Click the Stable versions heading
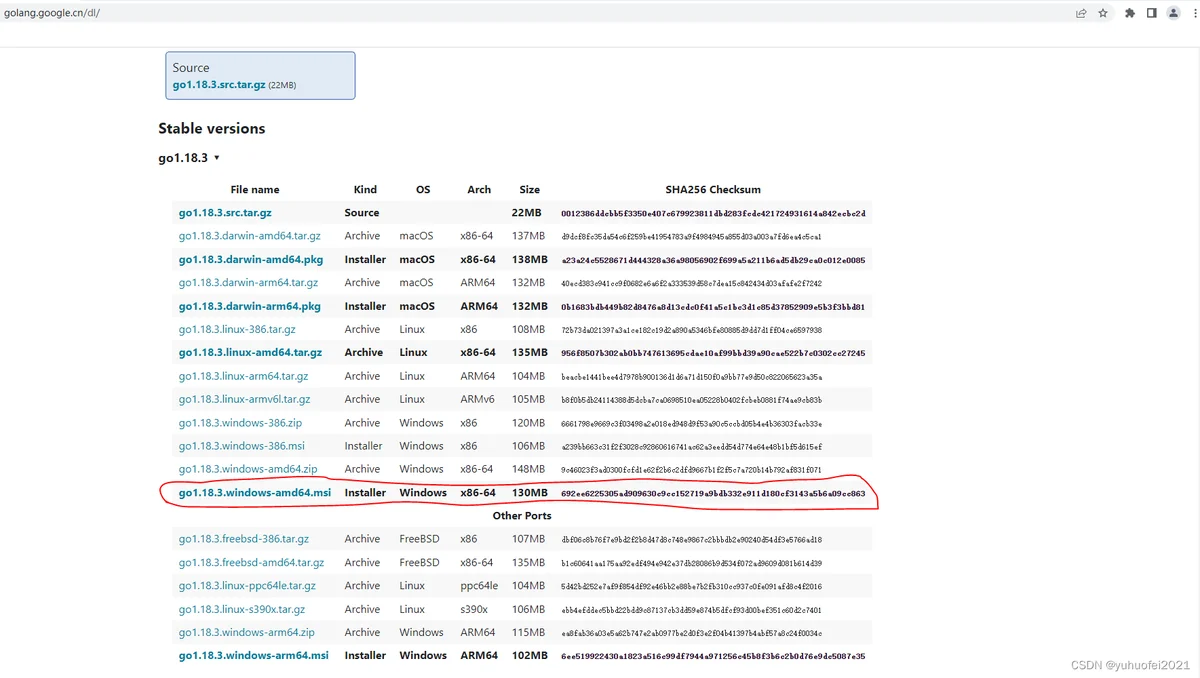Screen dimensions: 1200x678 (x=212, y=128)
